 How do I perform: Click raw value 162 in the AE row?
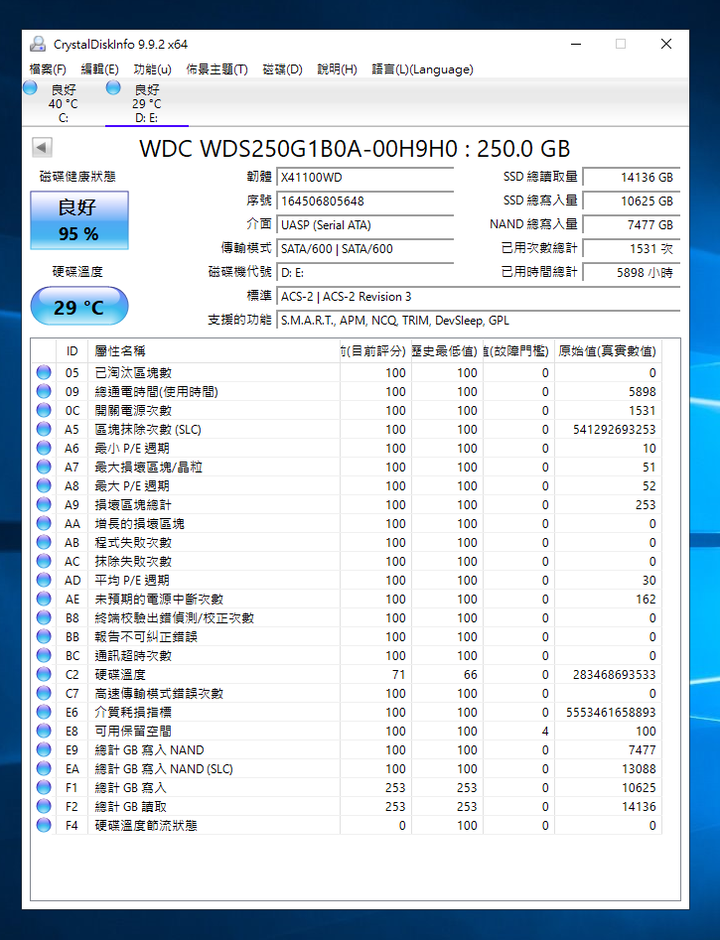(x=646, y=599)
